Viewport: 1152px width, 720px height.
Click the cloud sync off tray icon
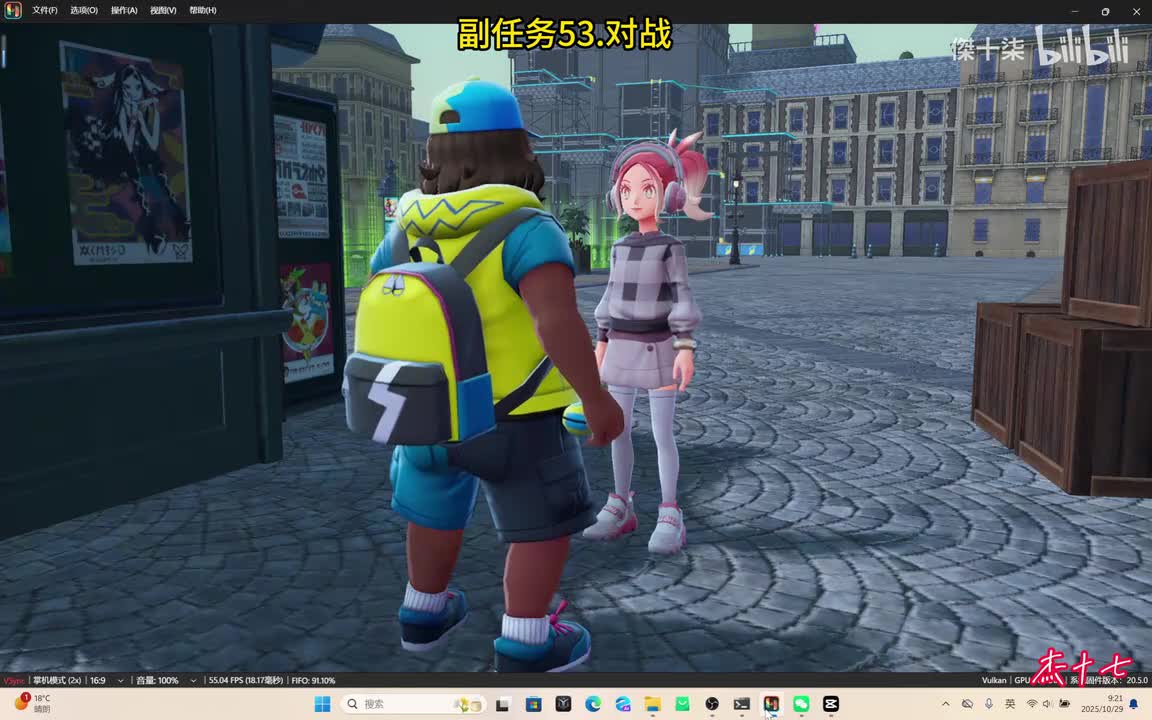pos(968,704)
